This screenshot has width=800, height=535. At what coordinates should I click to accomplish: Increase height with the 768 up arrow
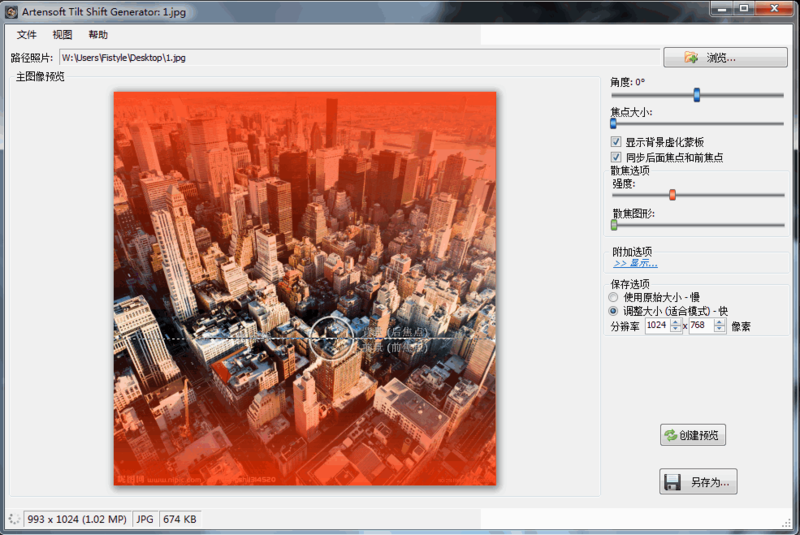coord(719,322)
